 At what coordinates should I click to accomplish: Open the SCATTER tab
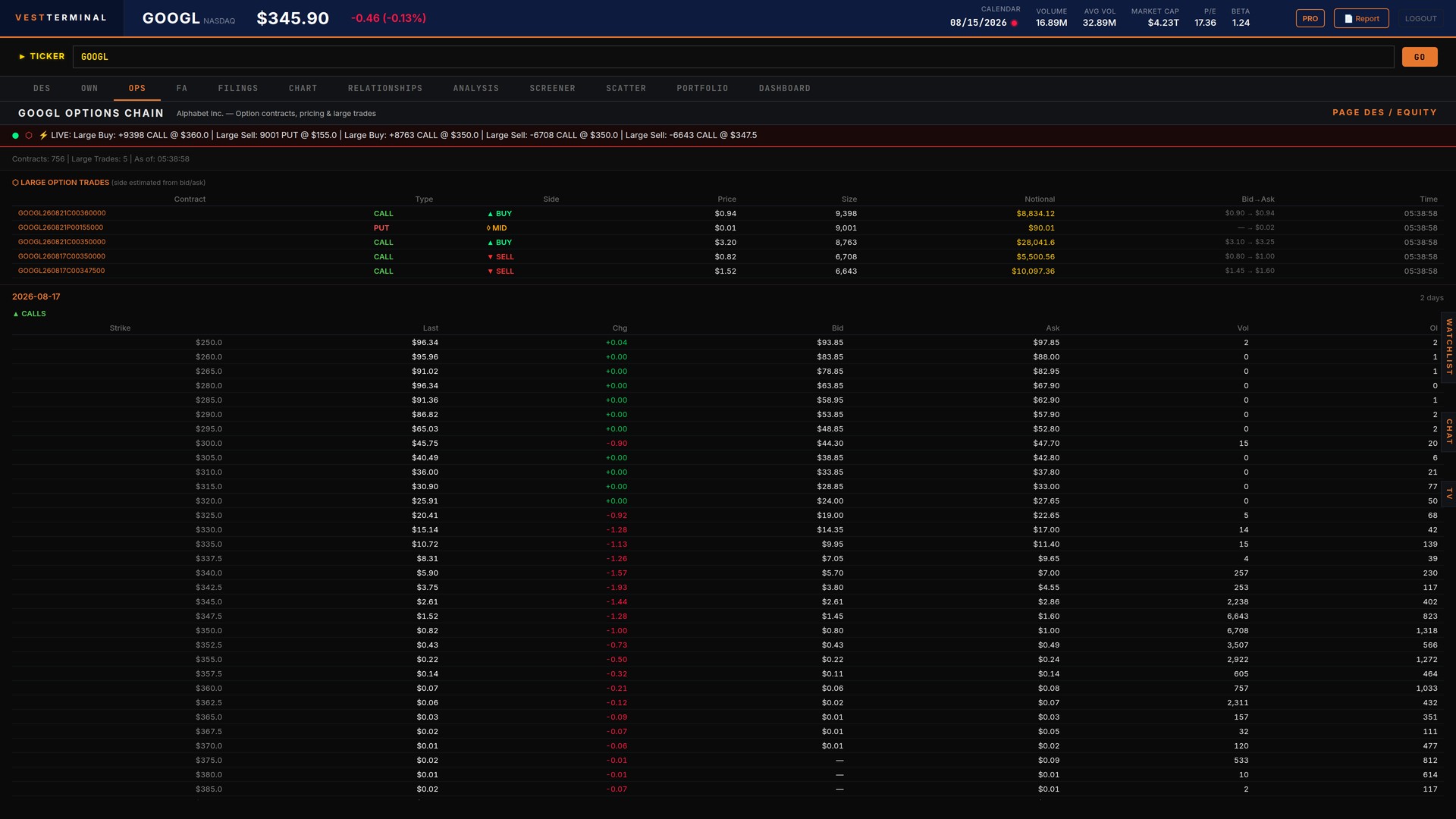626,89
